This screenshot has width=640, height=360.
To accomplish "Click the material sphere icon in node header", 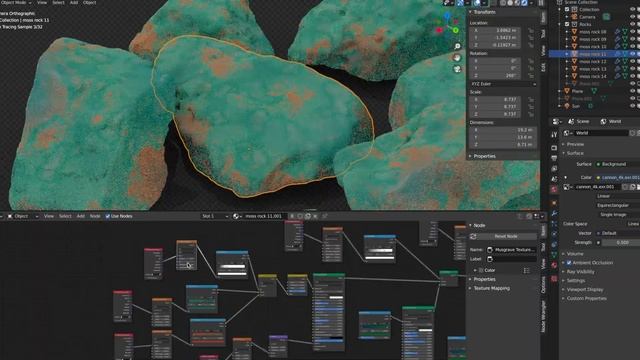I will [x=236, y=216].
